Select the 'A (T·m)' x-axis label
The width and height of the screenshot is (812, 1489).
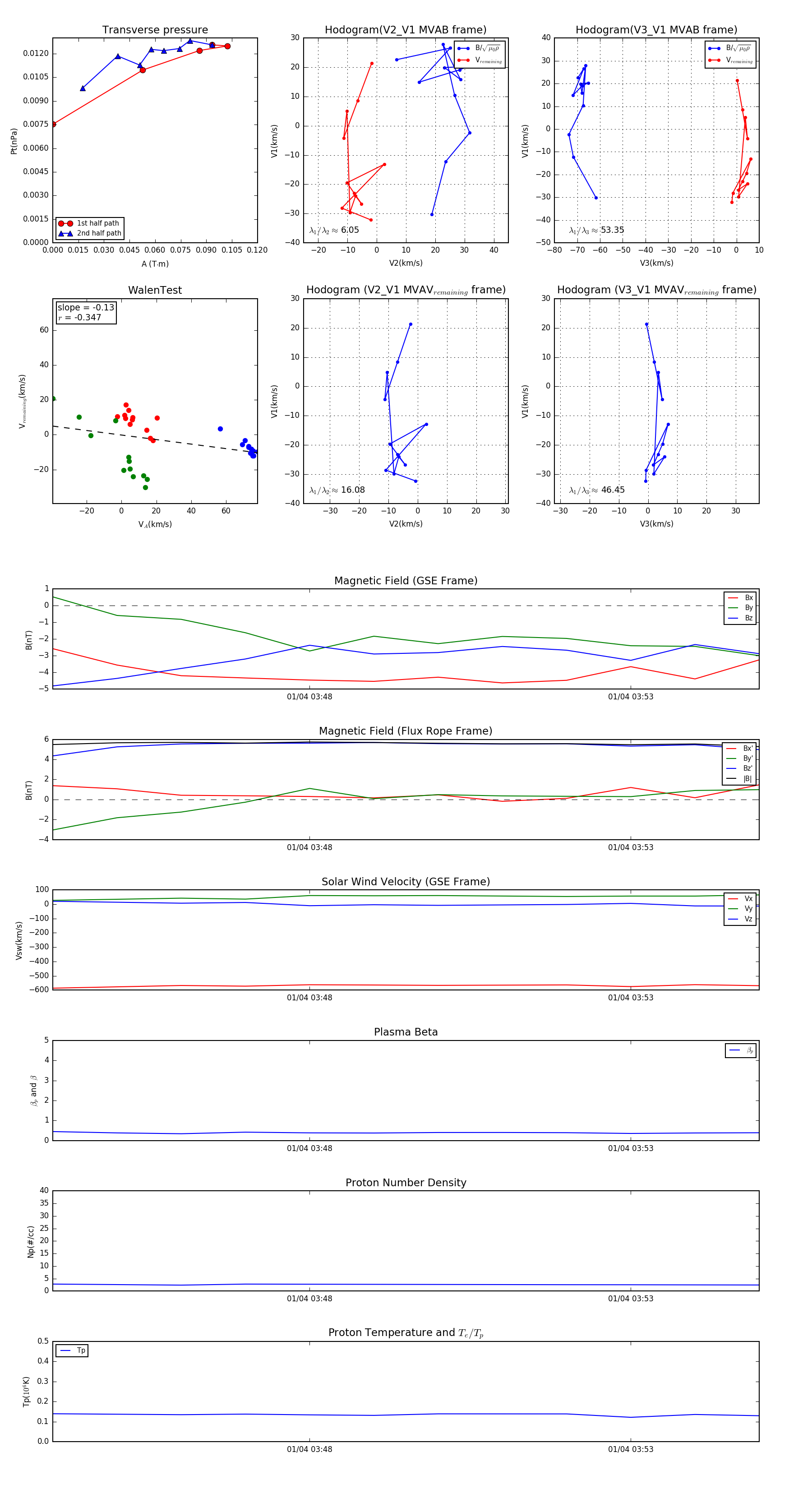155,264
